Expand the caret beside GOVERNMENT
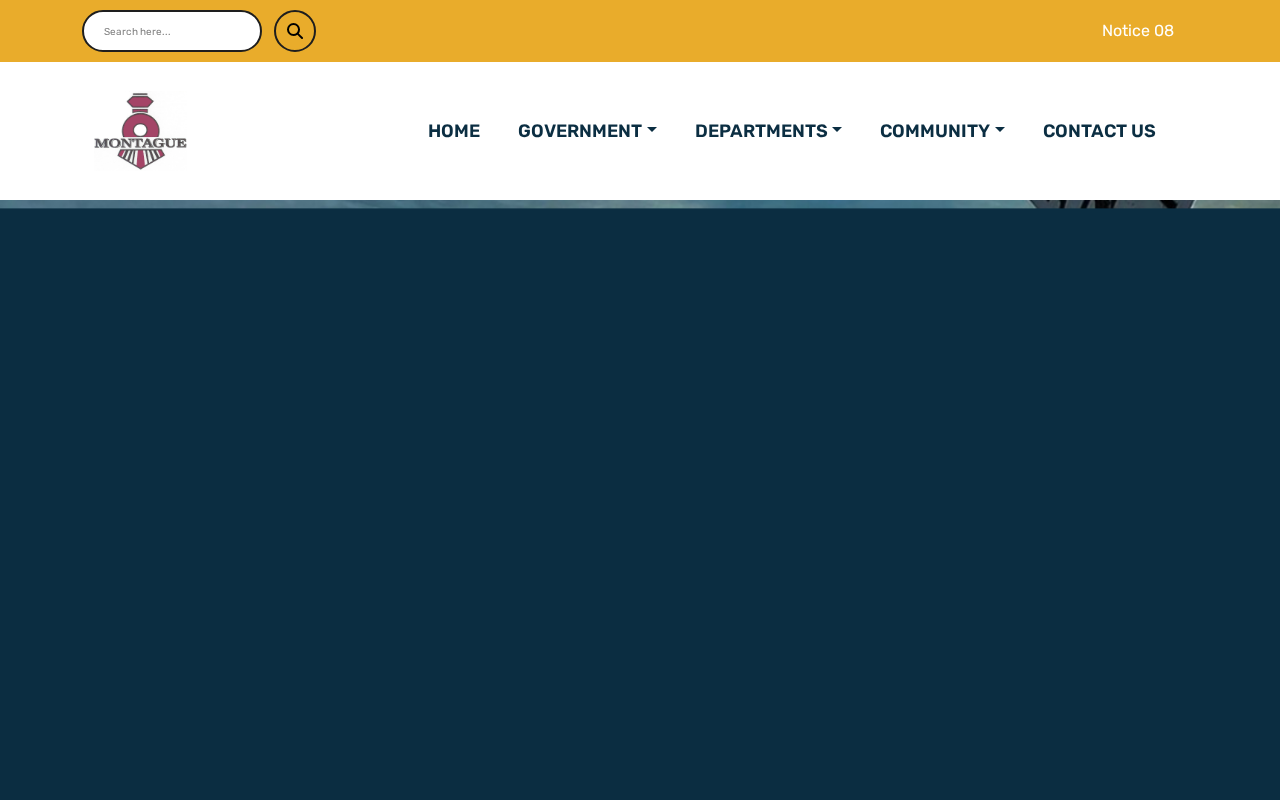The image size is (1280, 800). [652, 131]
